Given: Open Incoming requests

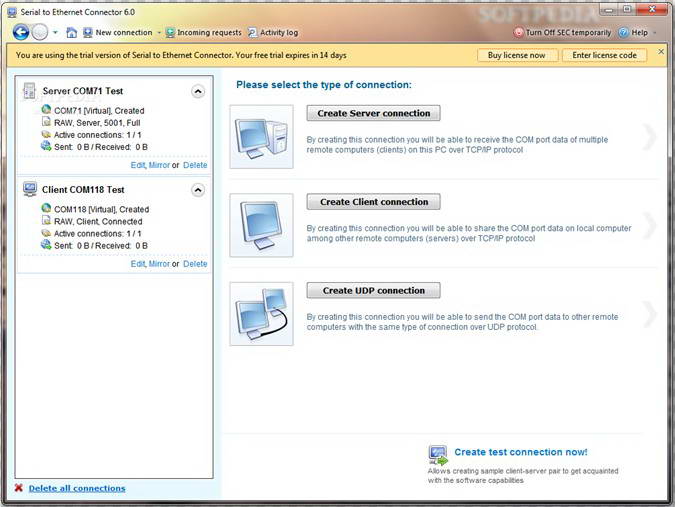Looking at the screenshot, I should click(x=204, y=32).
